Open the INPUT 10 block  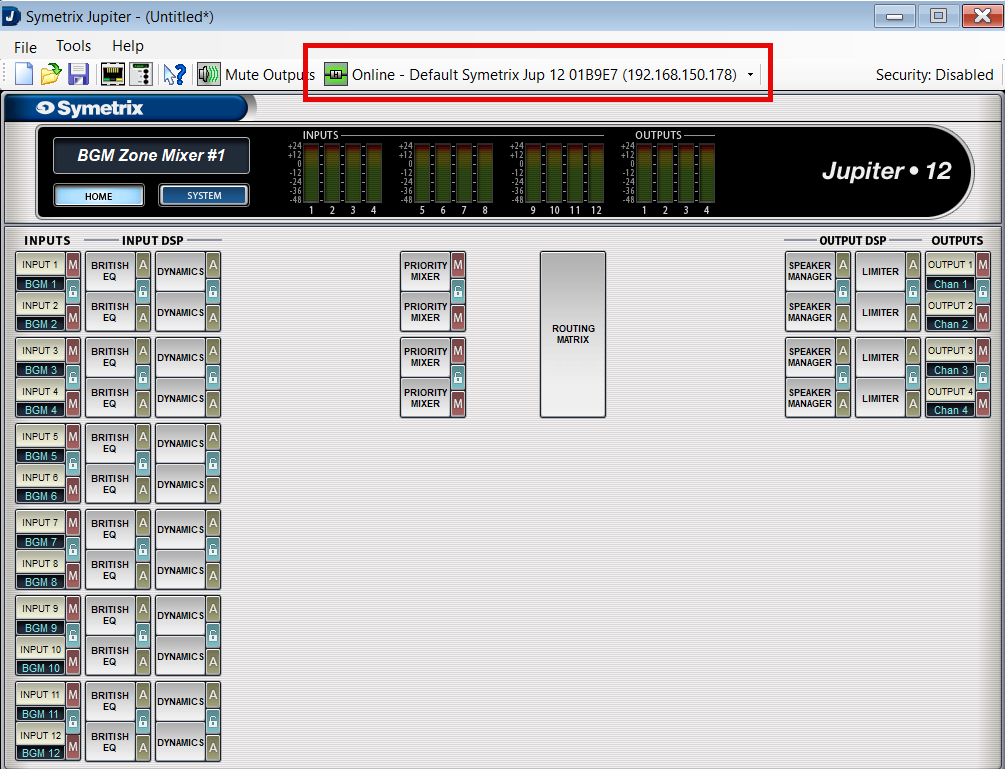(x=40, y=649)
